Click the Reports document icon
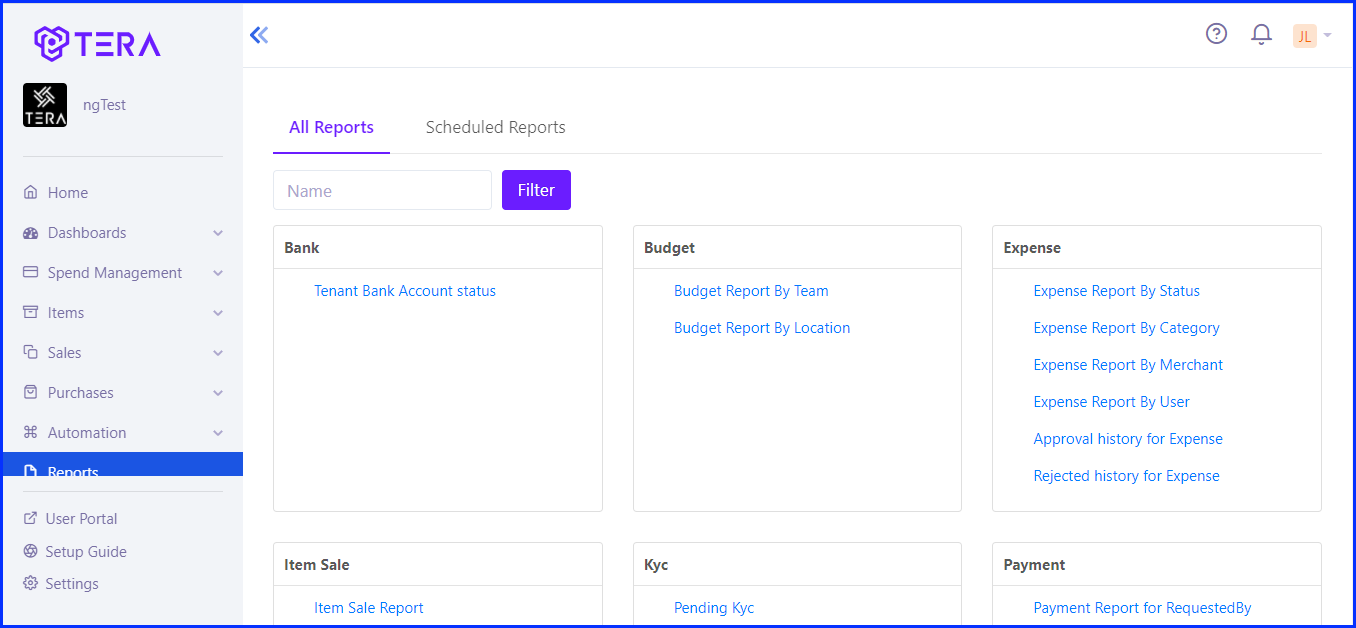This screenshot has height=628, width=1356. click(31, 471)
